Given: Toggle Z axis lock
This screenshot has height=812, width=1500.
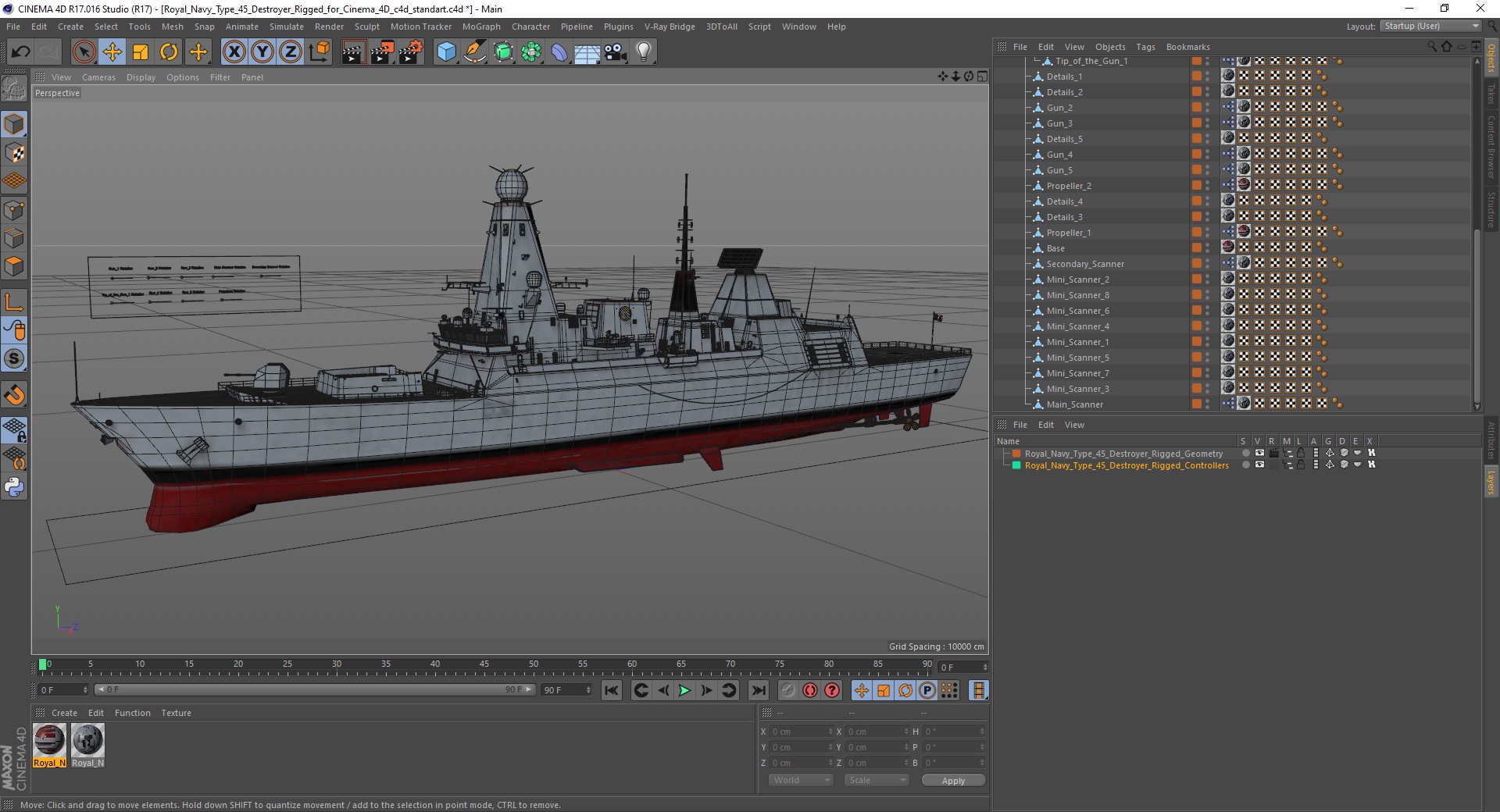Looking at the screenshot, I should click(x=291, y=52).
